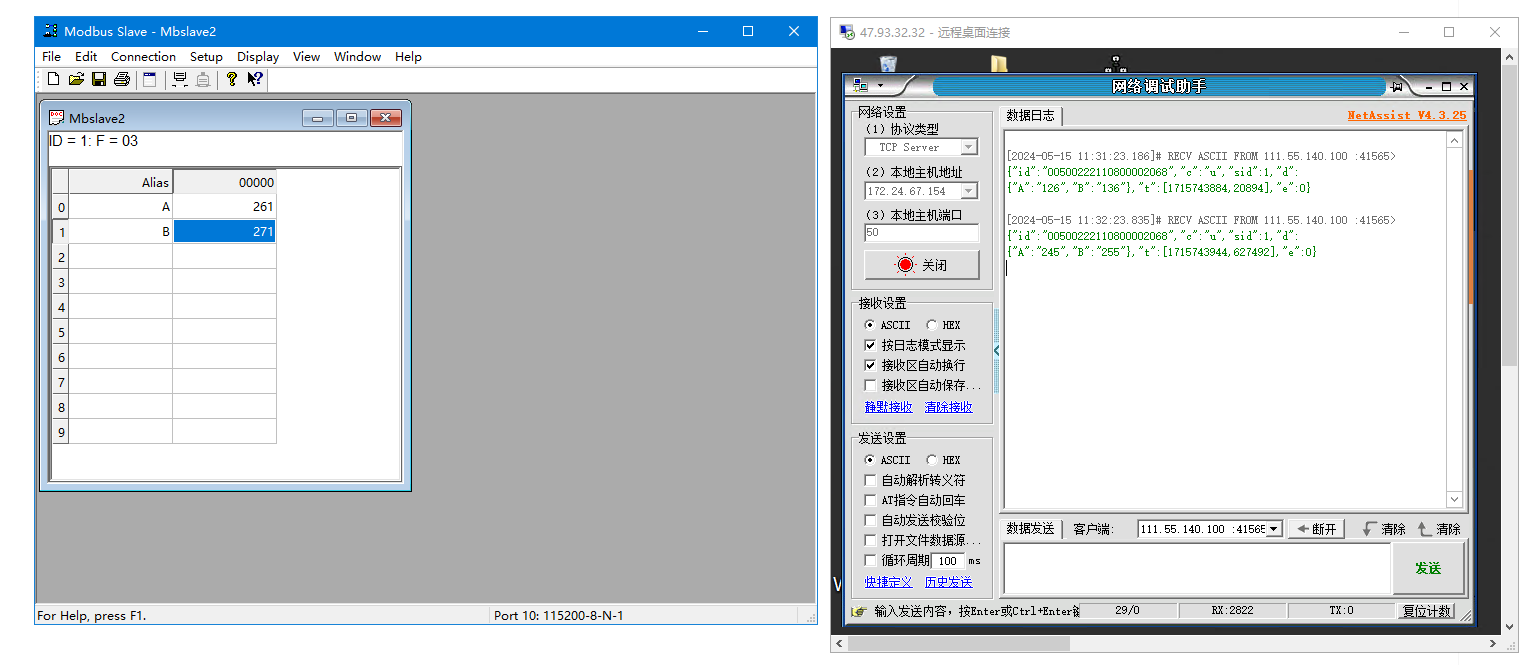Click the pin icon in NetAssist title bar

click(x=1396, y=87)
